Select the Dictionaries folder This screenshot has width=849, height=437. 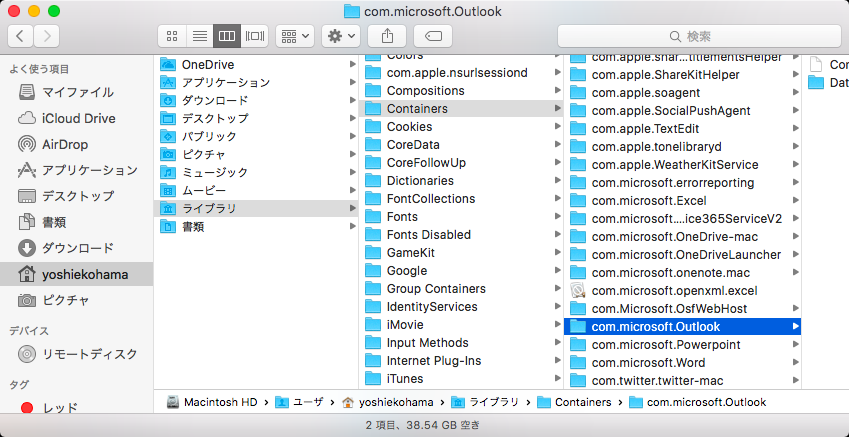point(461,181)
